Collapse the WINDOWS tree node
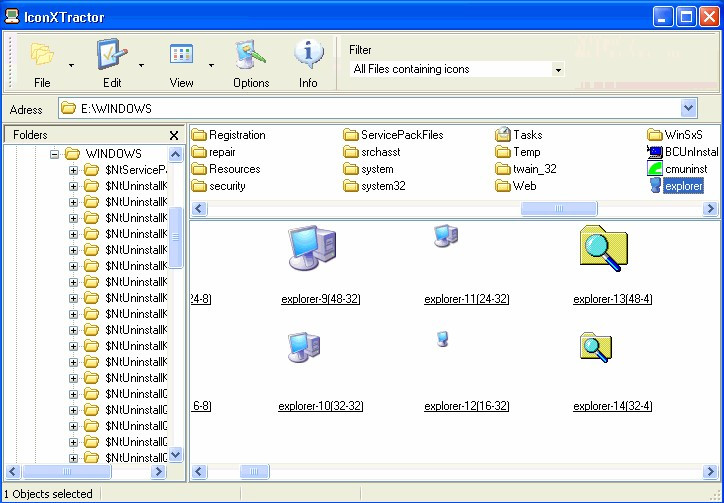 pos(54,154)
